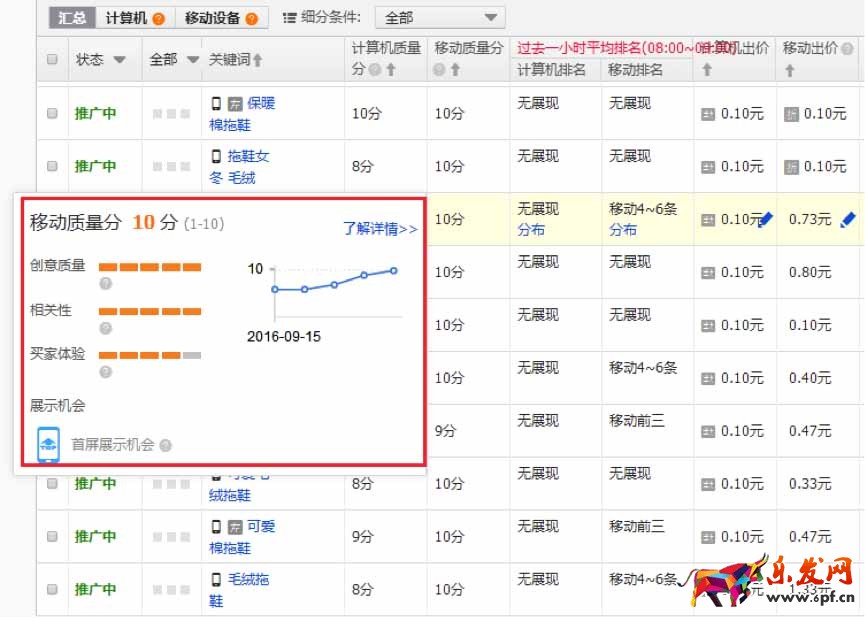Click the help icon on the 移动出价 column header
Screen dimensions: 865x618
tap(845, 48)
